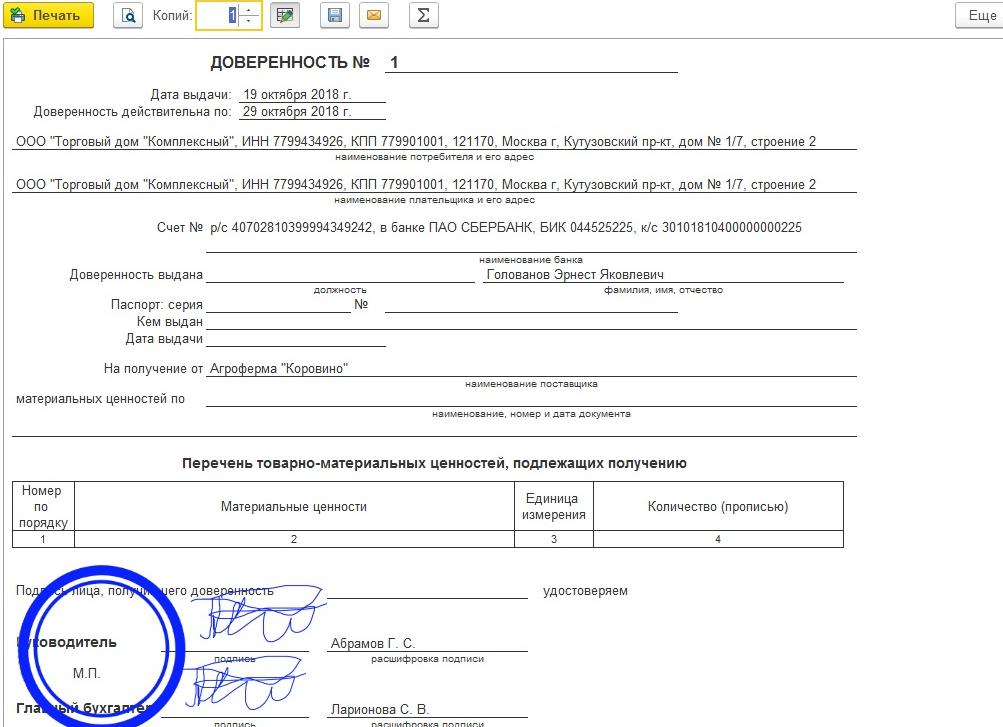Click validity date '29 октября 2018 г.'
This screenshot has height=727, width=1003.
pyautogui.click(x=297, y=111)
